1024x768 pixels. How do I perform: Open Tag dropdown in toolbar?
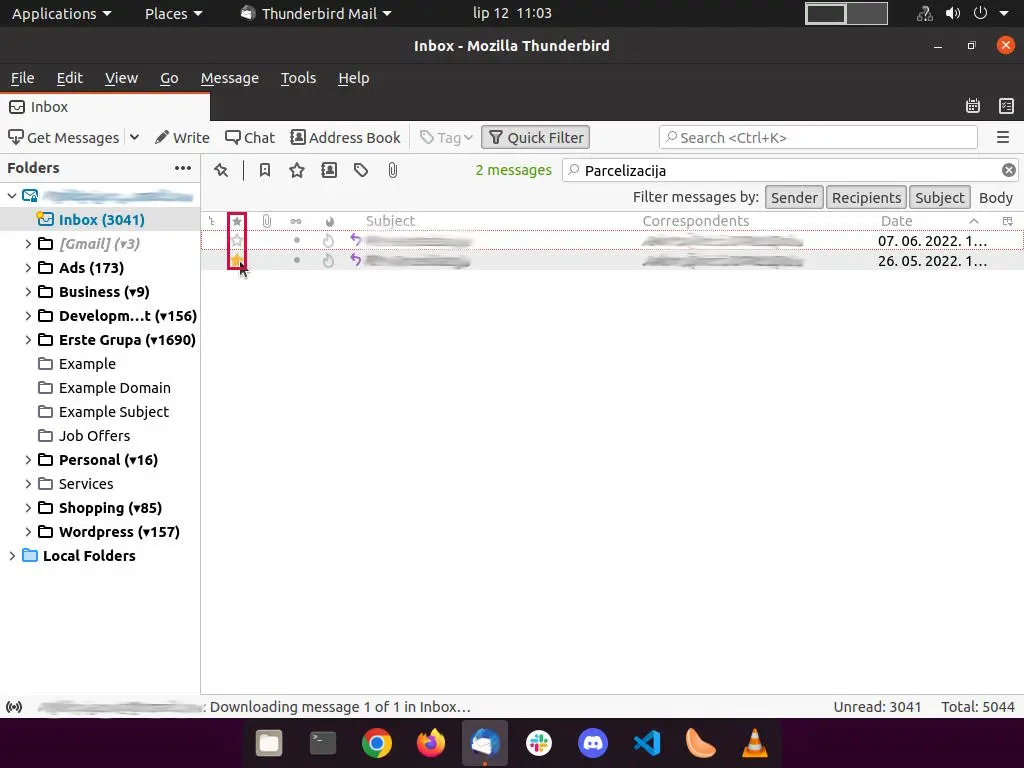[447, 138]
